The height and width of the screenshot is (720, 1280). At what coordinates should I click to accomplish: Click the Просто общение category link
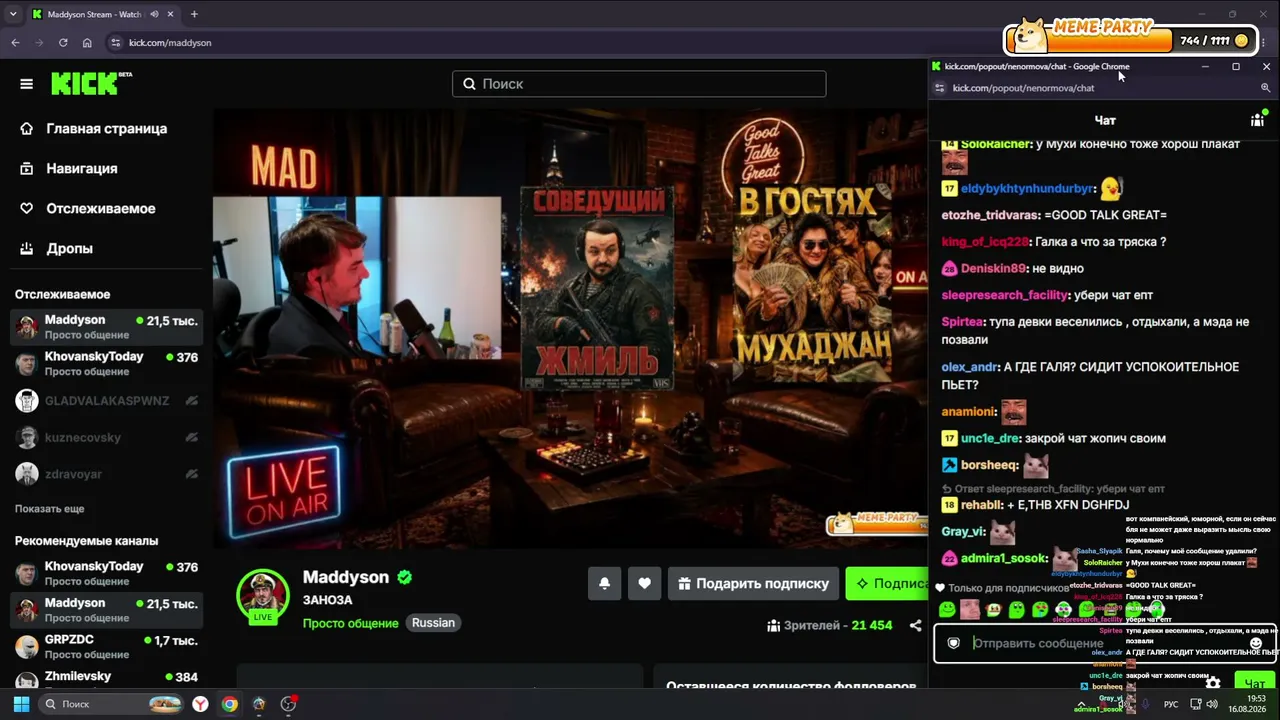(350, 623)
